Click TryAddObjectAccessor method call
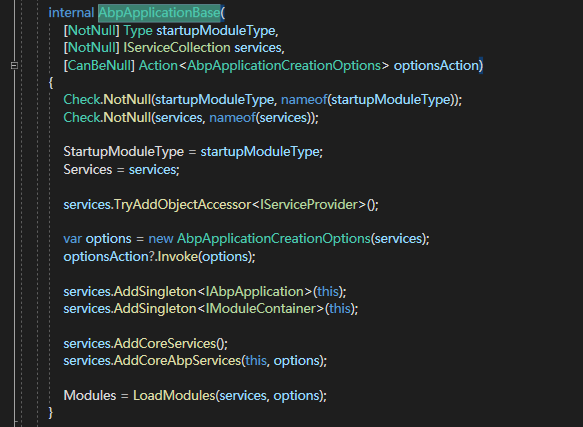Viewport: 583px width, 427px height. pyautogui.click(x=183, y=205)
